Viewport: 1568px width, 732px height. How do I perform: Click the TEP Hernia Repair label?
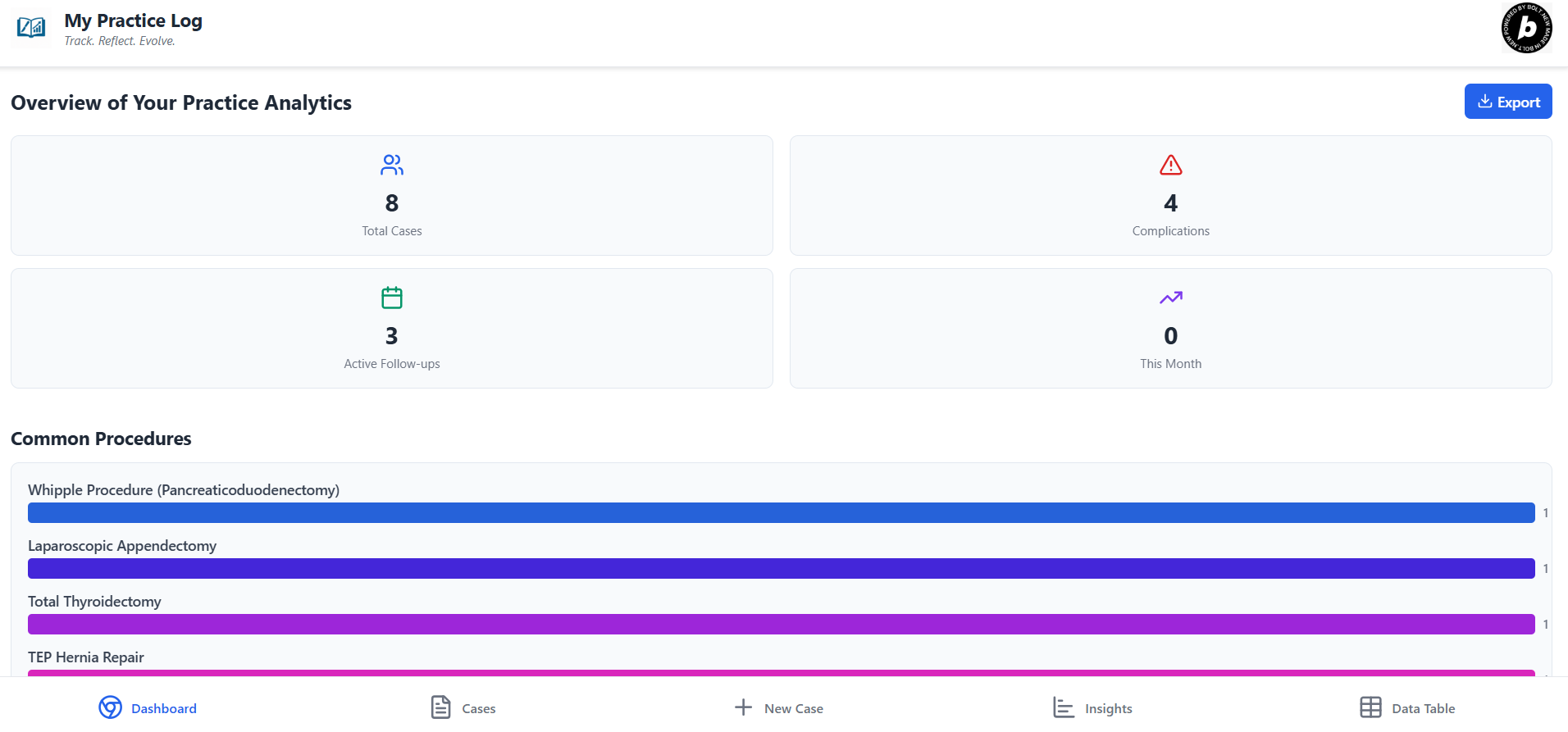click(x=86, y=657)
